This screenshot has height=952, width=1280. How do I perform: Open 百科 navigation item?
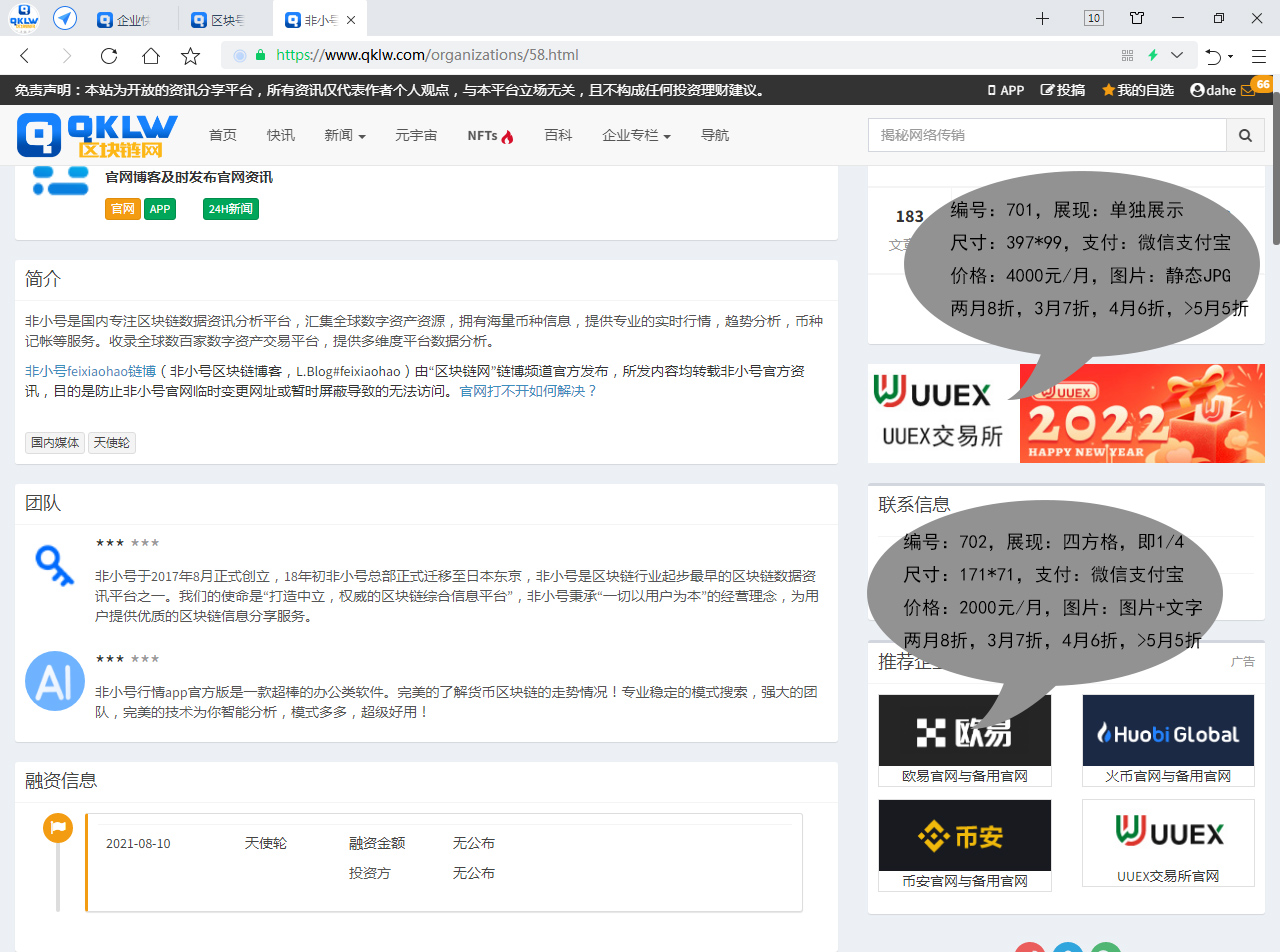pyautogui.click(x=558, y=135)
